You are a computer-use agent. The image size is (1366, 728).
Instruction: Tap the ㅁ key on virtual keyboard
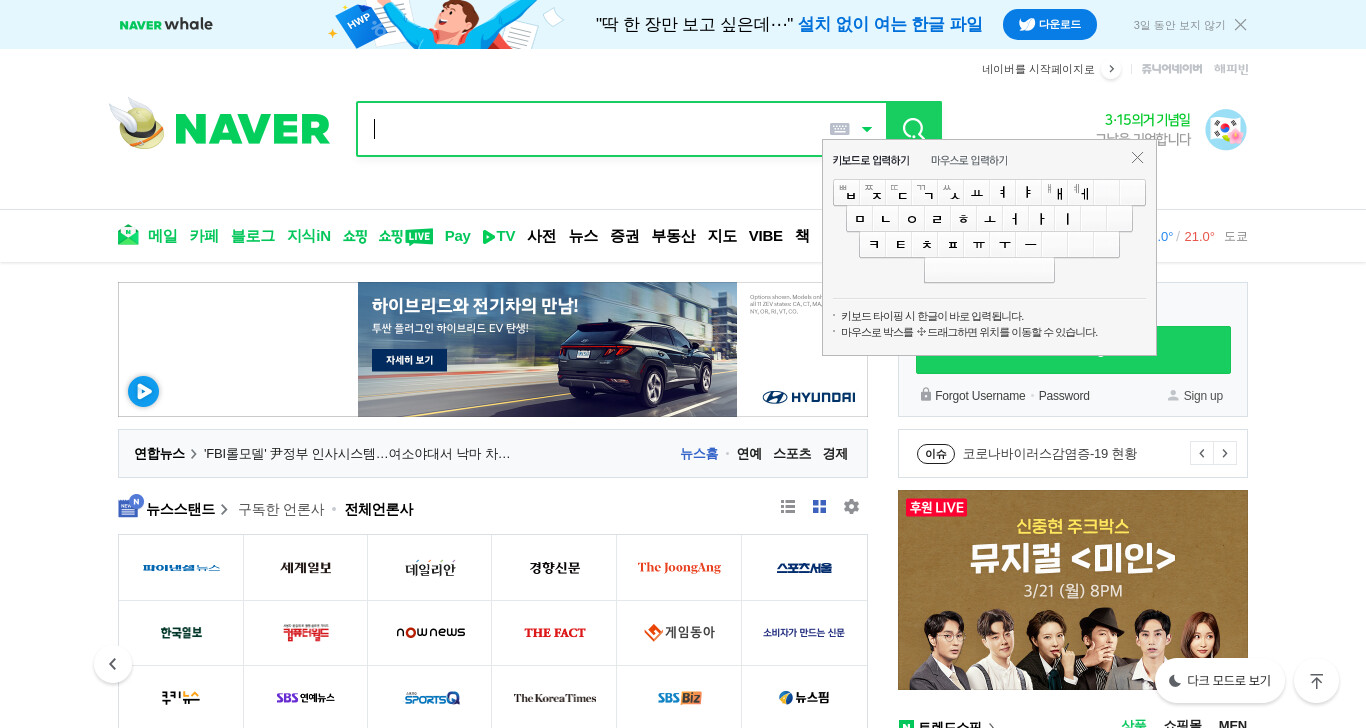tap(860, 219)
